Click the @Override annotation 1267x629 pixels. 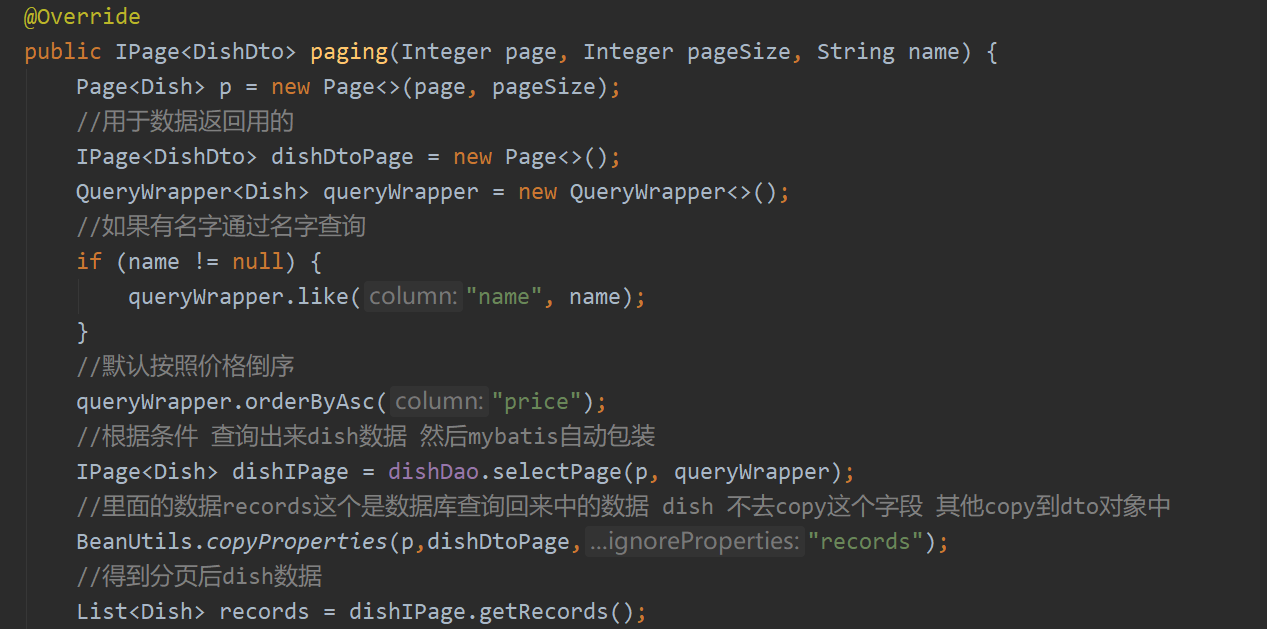point(82,17)
